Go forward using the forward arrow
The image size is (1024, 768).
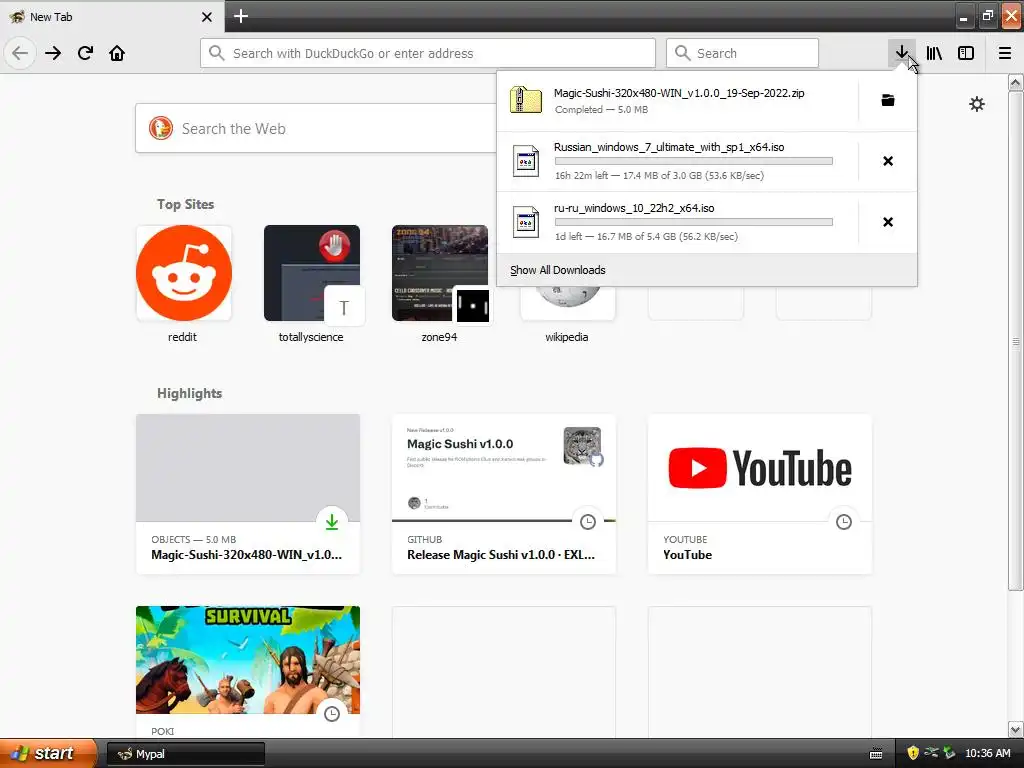(x=53, y=53)
